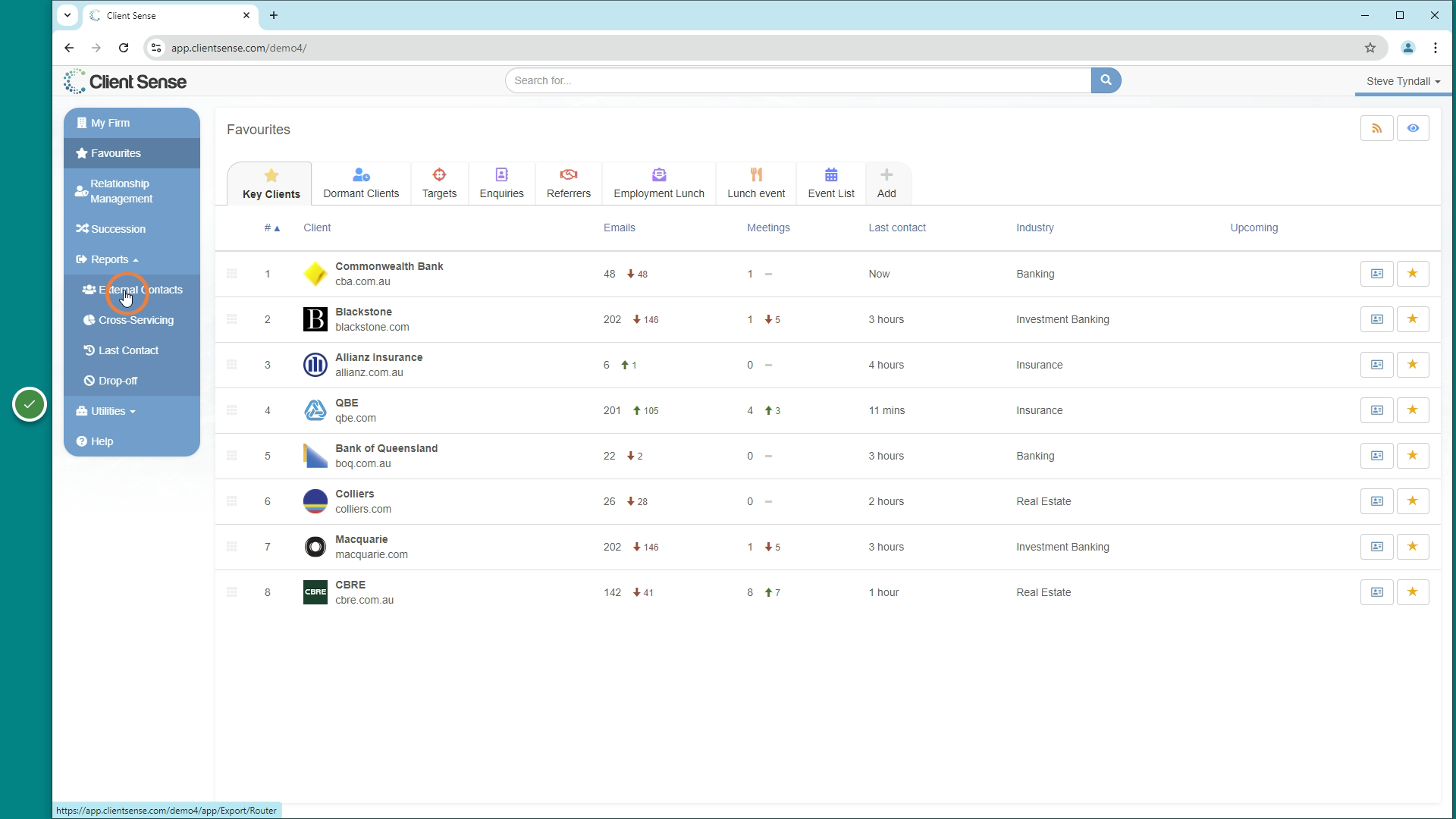Viewport: 1456px width, 819px height.
Task: Click Add to create a new list tab
Action: tap(886, 184)
